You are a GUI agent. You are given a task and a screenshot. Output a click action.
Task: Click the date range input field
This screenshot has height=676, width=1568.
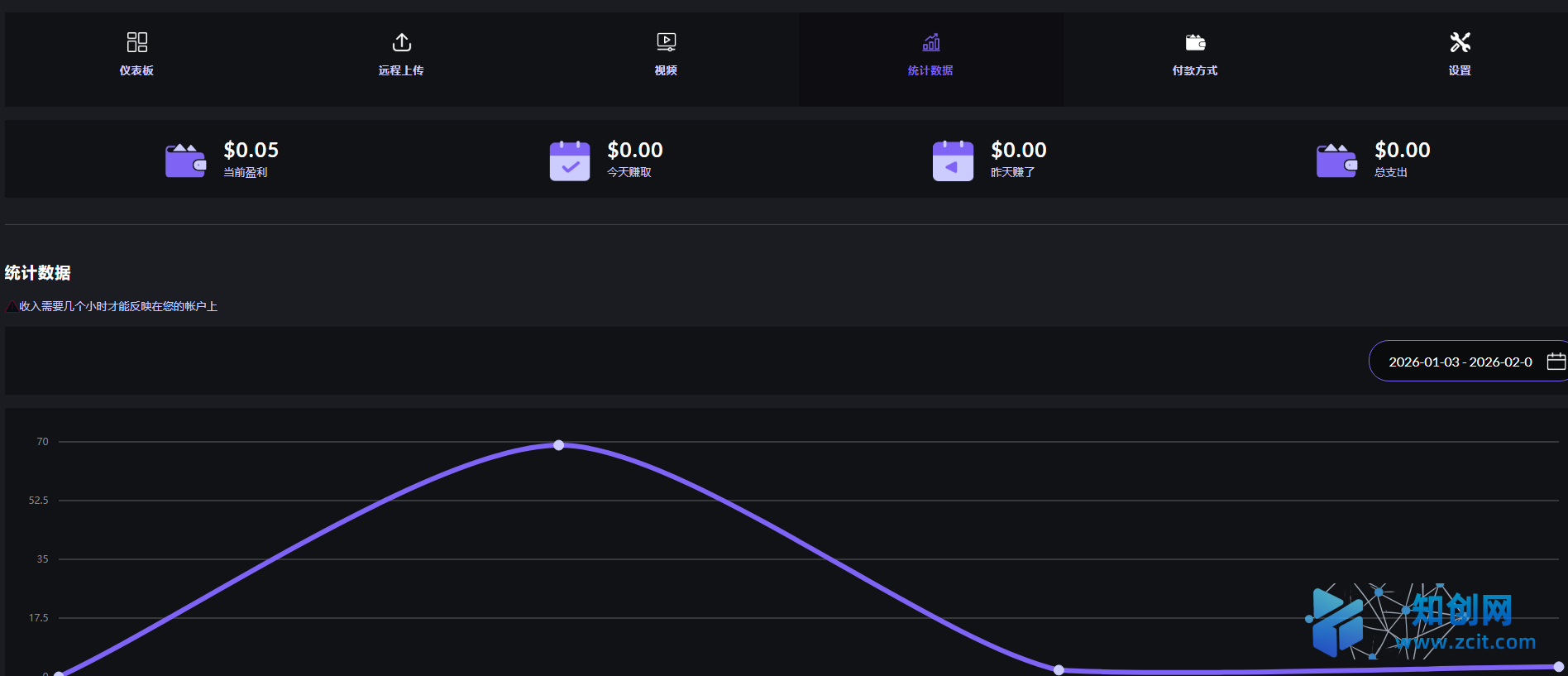[x=1460, y=362]
